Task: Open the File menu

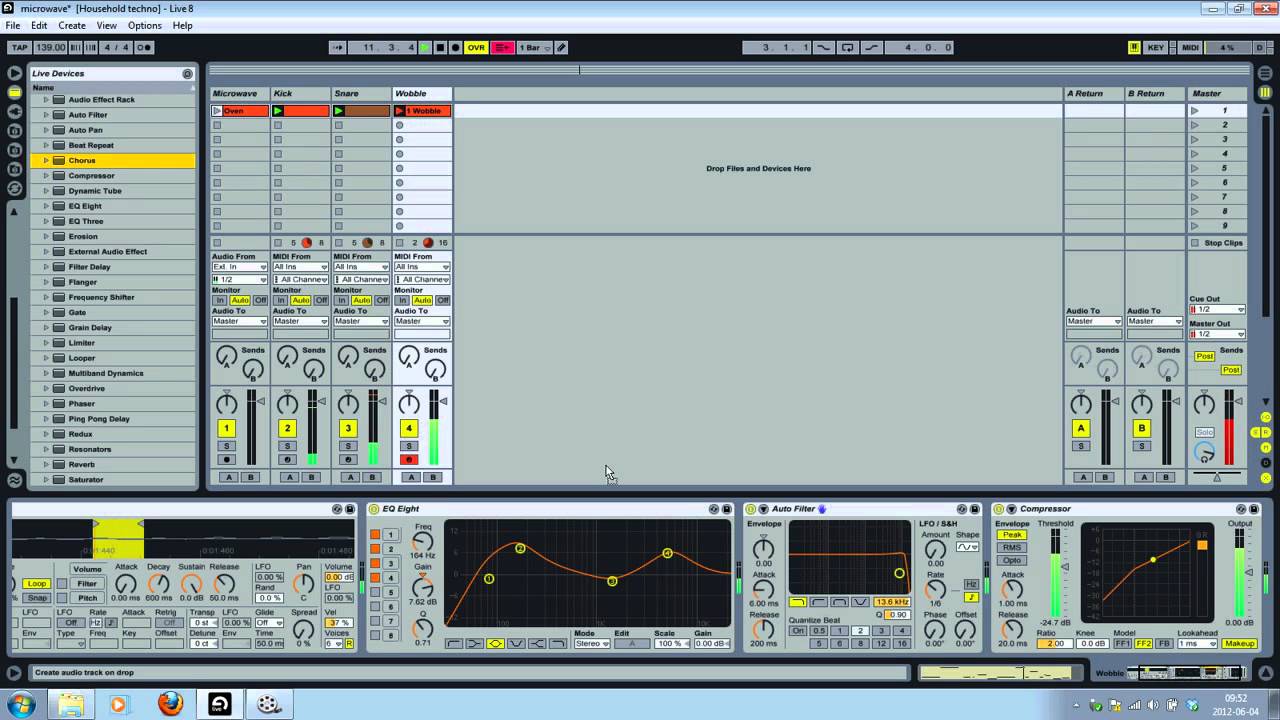Action: tap(13, 25)
